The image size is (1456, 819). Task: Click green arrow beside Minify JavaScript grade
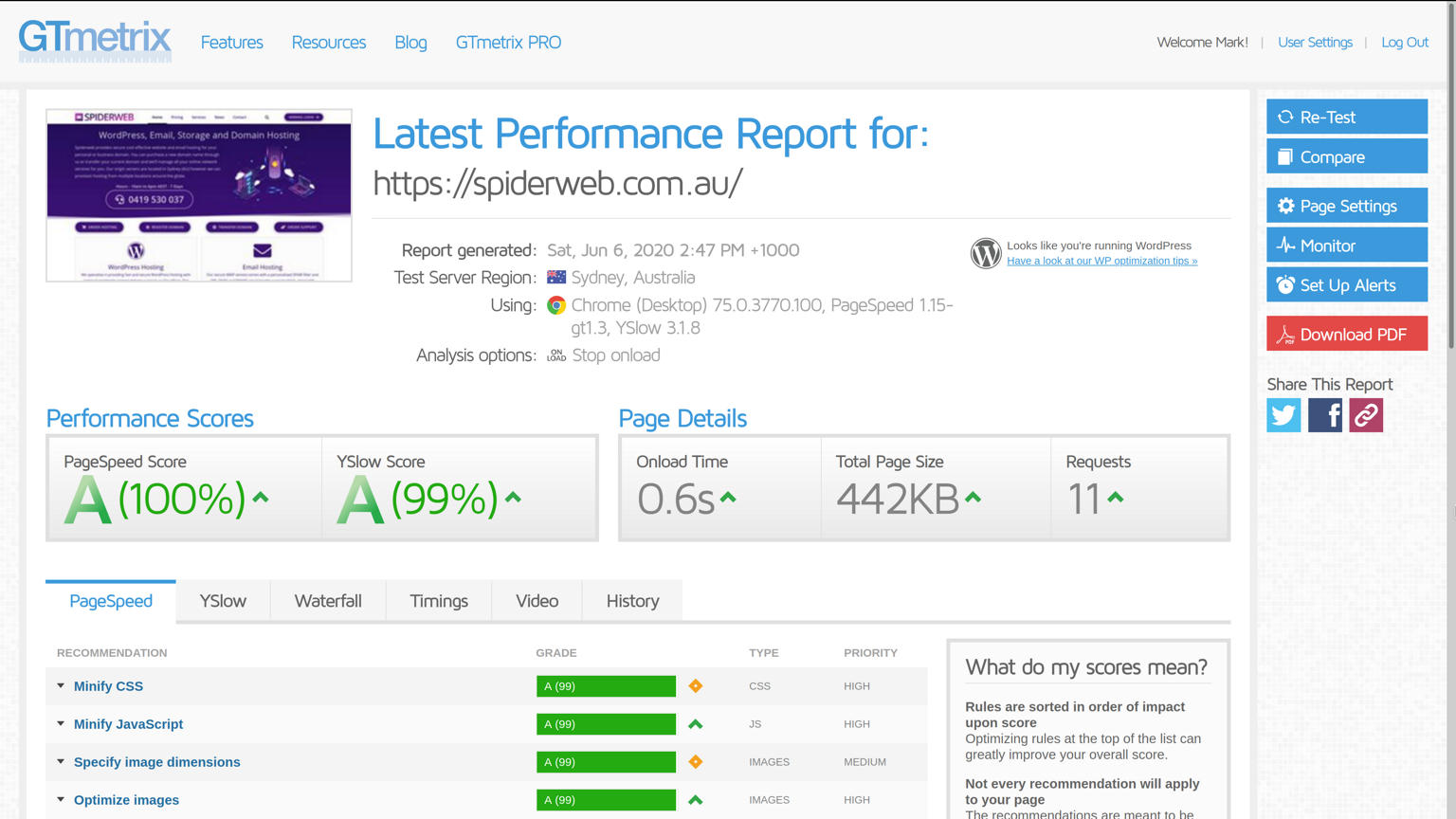[x=696, y=724]
